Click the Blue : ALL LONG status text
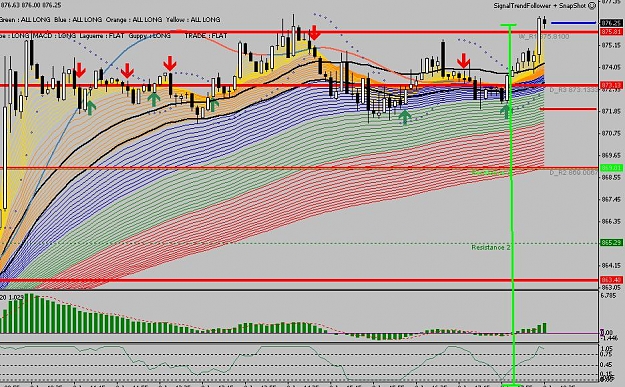Image resolution: width=625 pixels, height=387 pixels. (78, 20)
